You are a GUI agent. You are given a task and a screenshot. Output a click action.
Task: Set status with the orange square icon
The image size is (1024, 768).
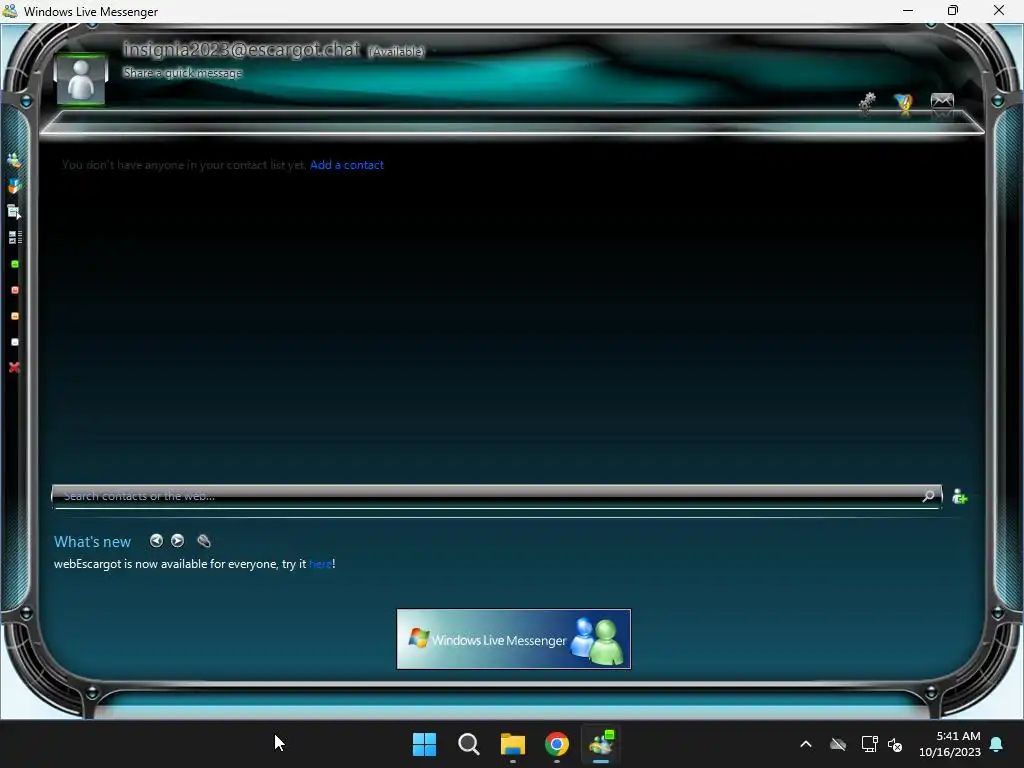[15, 316]
